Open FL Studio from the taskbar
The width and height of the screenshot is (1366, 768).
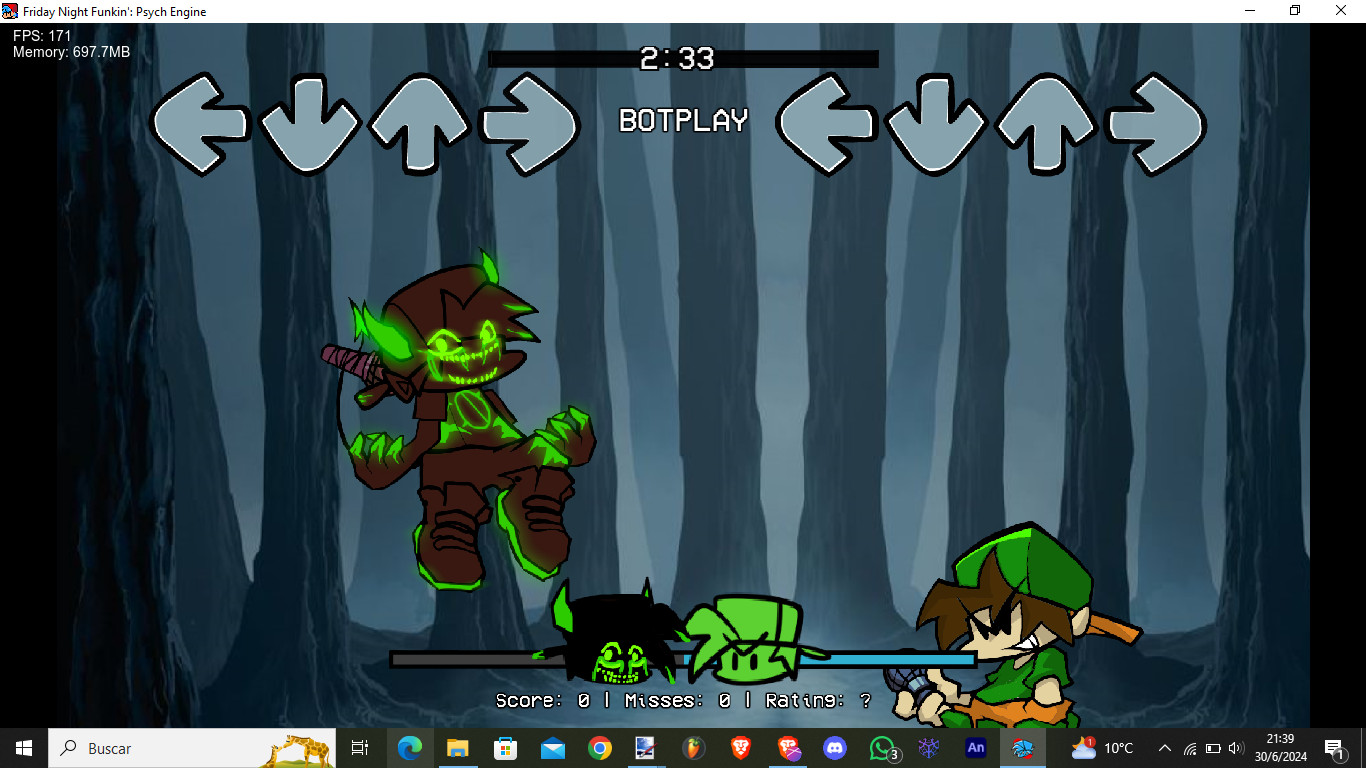tap(692, 748)
